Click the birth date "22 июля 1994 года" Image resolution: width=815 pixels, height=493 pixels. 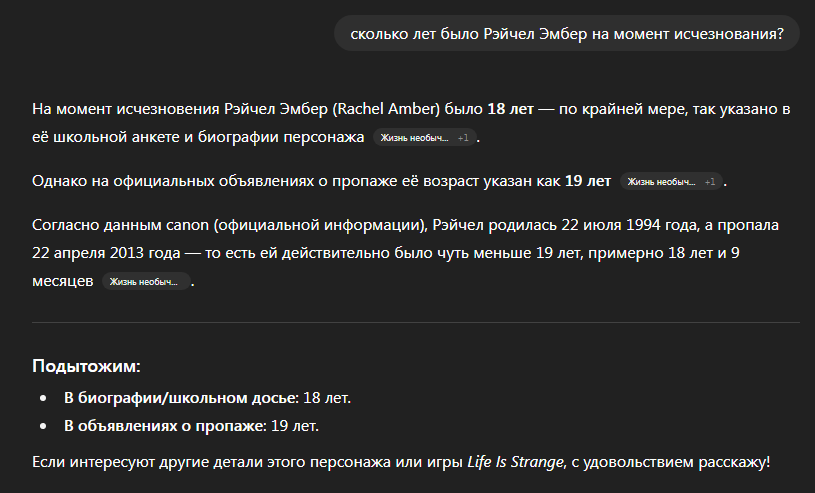tap(628, 225)
